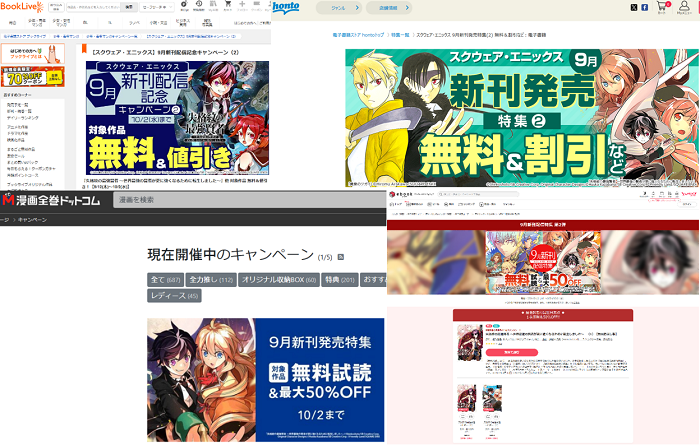Select the 全力推し (112) campaign filter
700x445 pixels.
coord(211,280)
